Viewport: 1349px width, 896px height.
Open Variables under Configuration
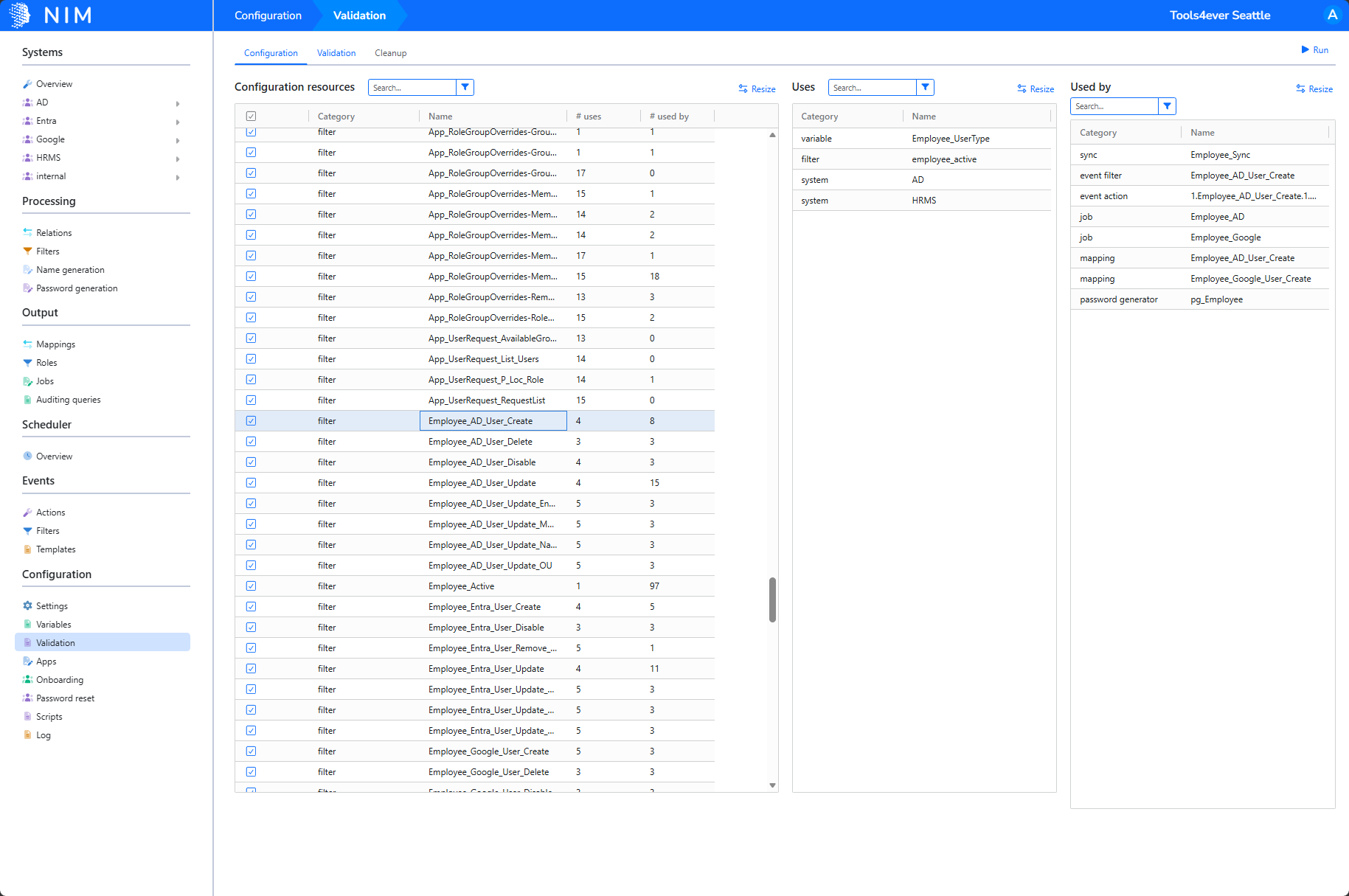(x=53, y=625)
